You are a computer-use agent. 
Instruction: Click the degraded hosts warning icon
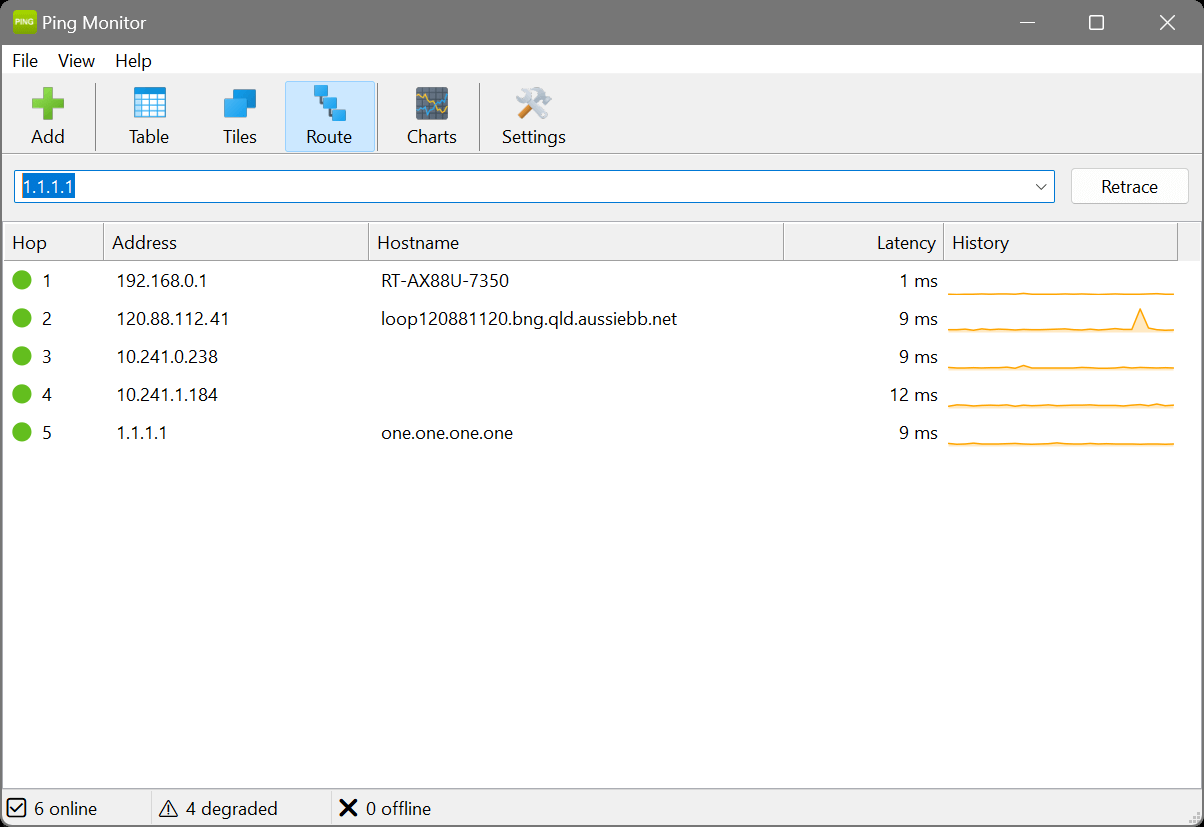click(168, 808)
